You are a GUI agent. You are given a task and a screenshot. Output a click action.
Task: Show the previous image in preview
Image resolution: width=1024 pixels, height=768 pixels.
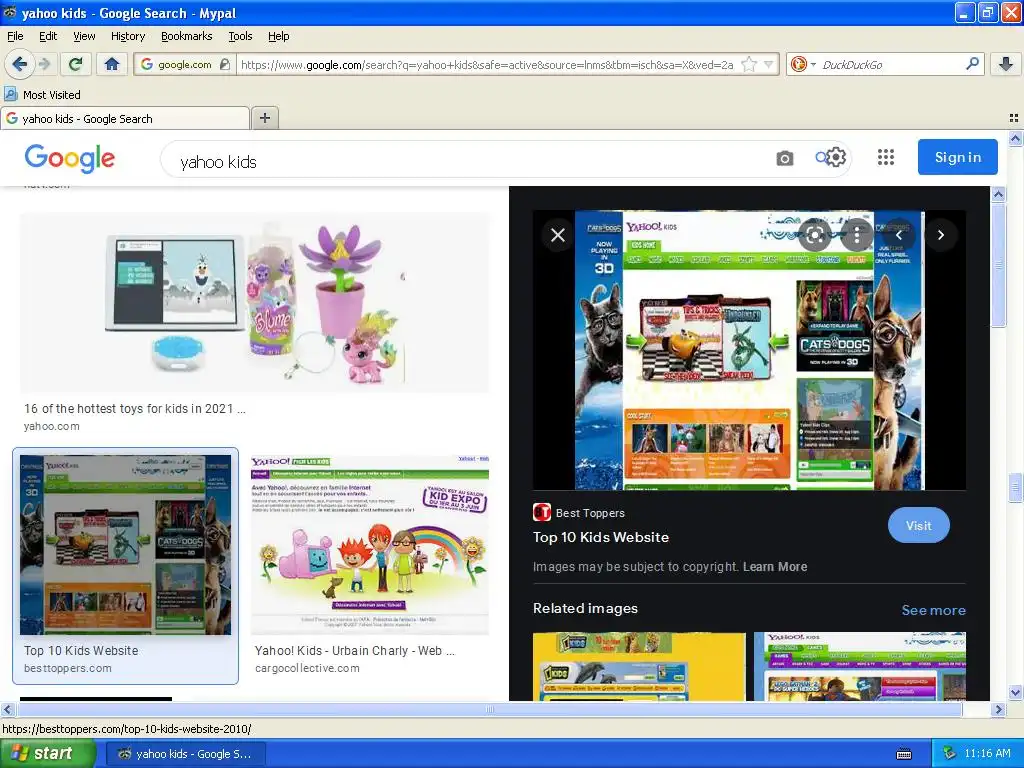point(899,235)
